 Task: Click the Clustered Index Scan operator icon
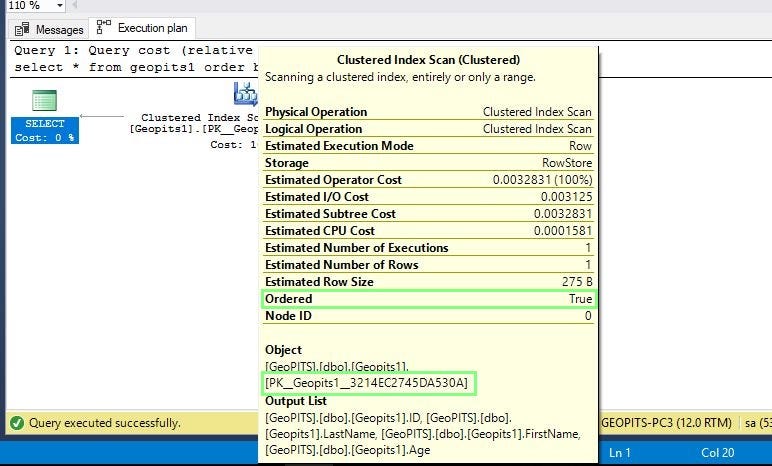246,94
